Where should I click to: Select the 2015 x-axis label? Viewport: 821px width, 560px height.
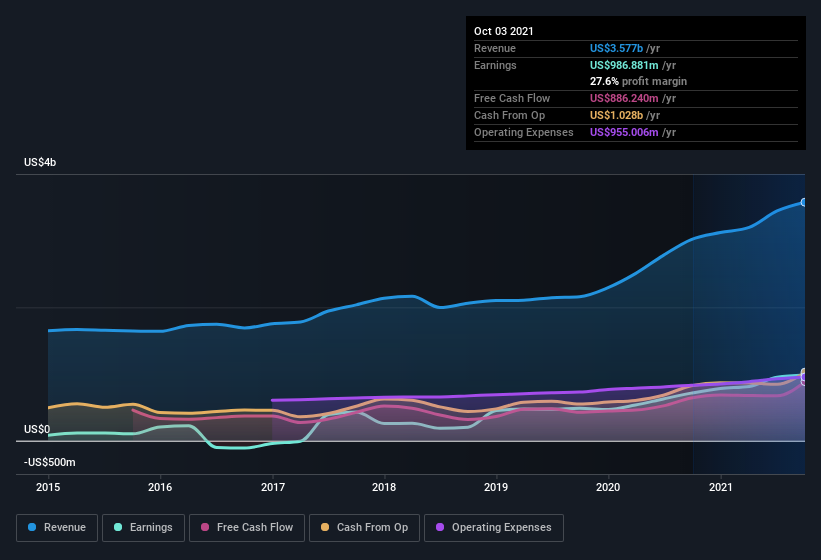[x=48, y=487]
